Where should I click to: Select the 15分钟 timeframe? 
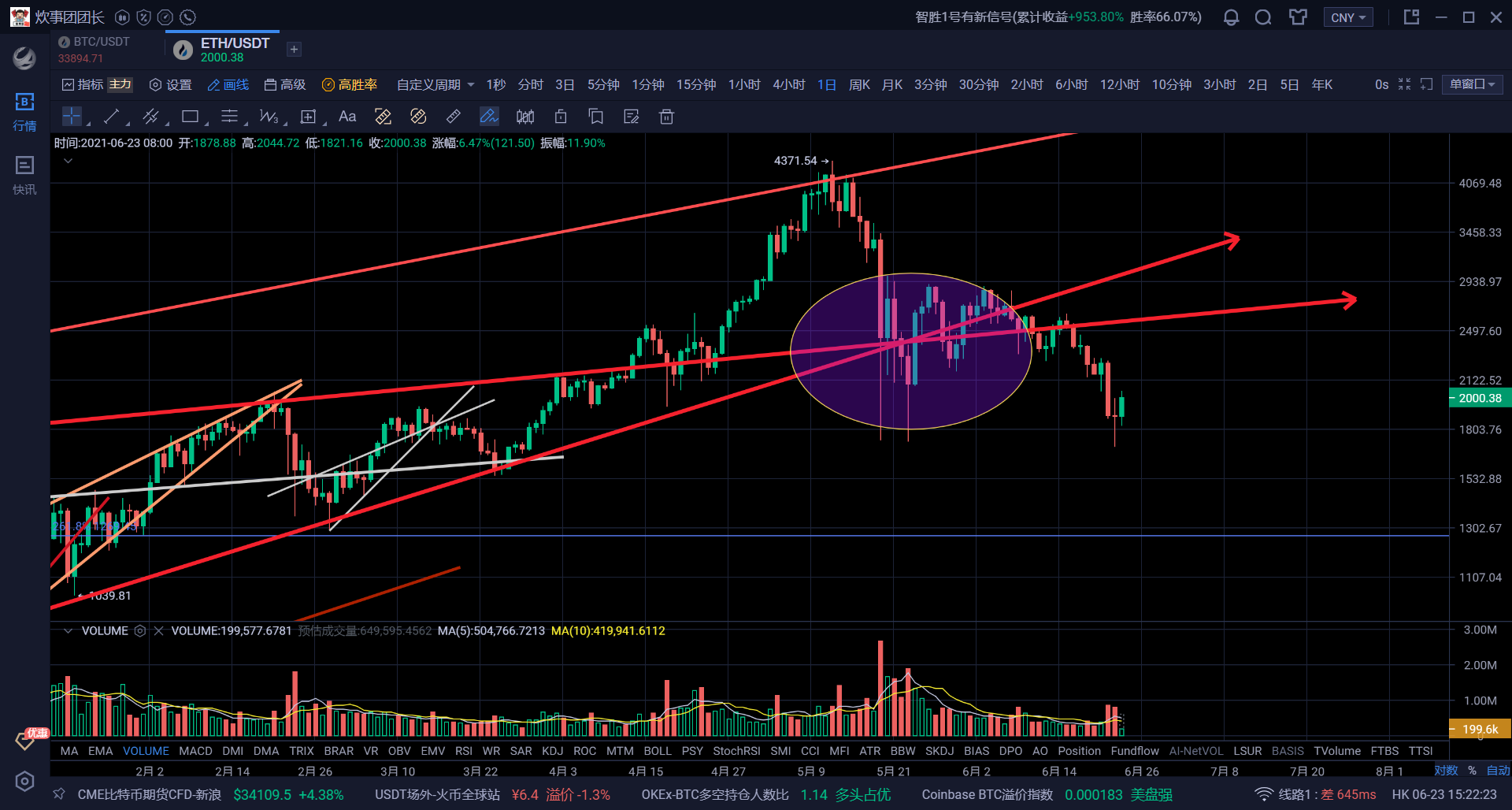[x=696, y=84]
